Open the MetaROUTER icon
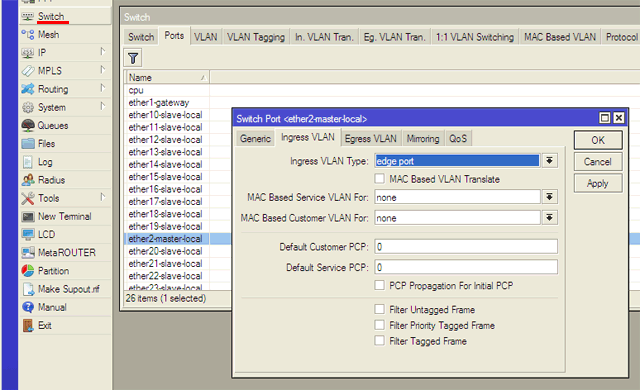 point(28,253)
